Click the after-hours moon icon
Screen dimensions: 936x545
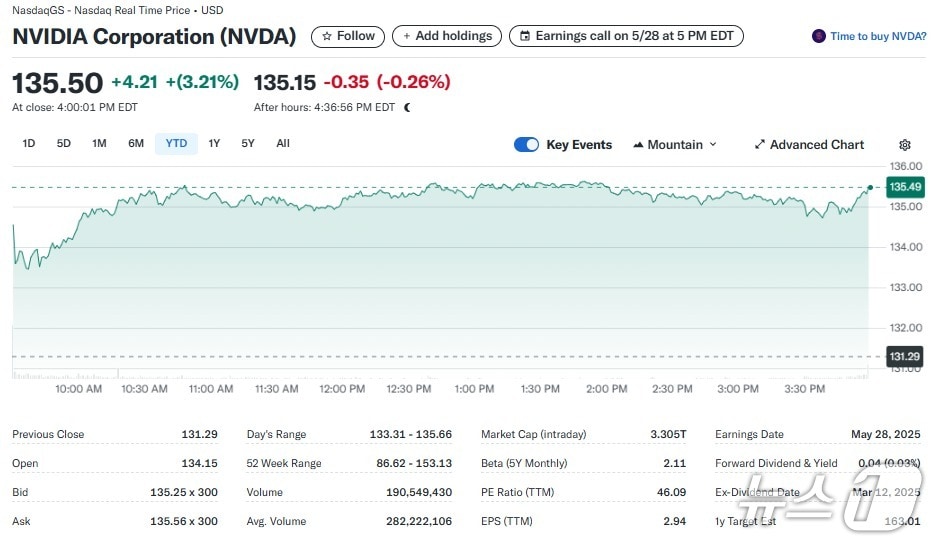tap(407, 108)
